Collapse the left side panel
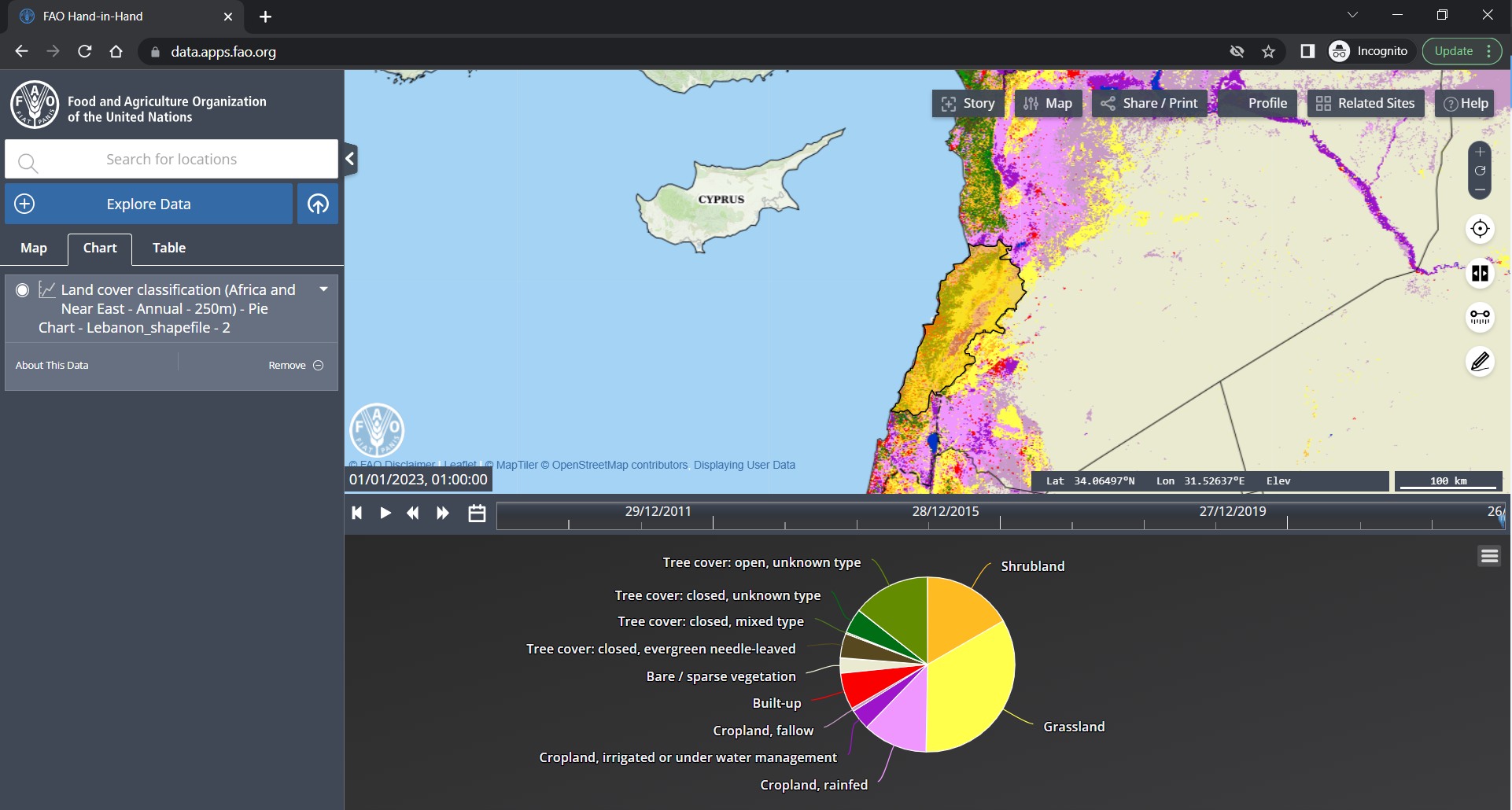This screenshot has width=1512, height=810. tap(350, 160)
